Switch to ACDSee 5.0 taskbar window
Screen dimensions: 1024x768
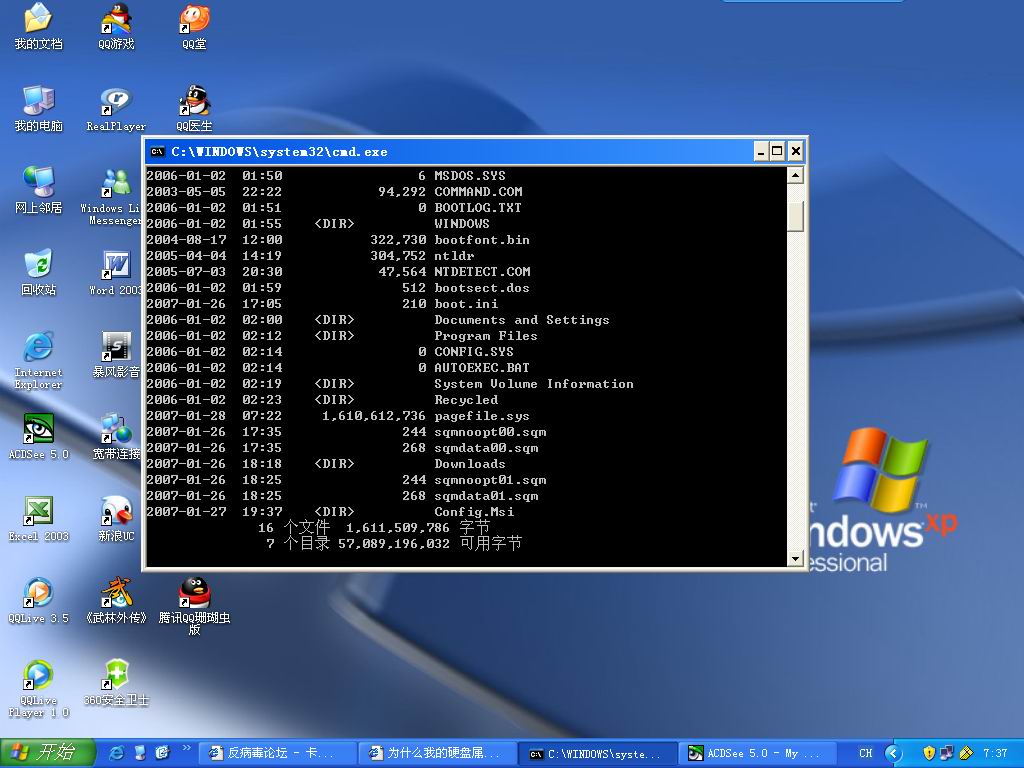point(756,753)
